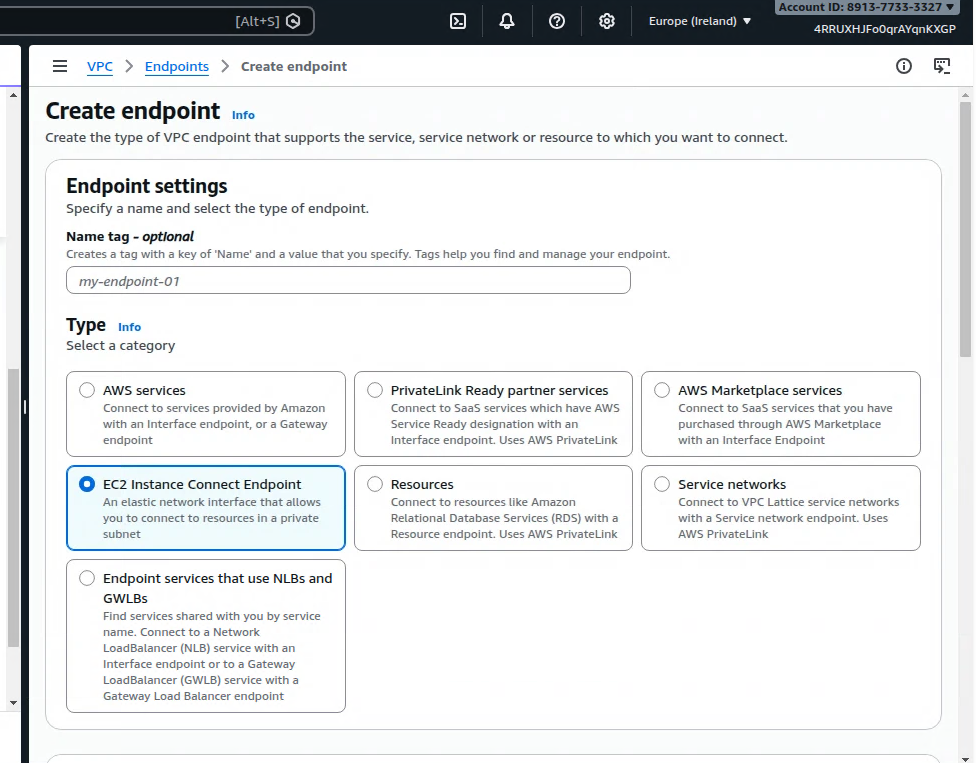976x763 pixels.
Task: Click the info circle icon in the breadcrumb bar
Action: click(x=904, y=67)
